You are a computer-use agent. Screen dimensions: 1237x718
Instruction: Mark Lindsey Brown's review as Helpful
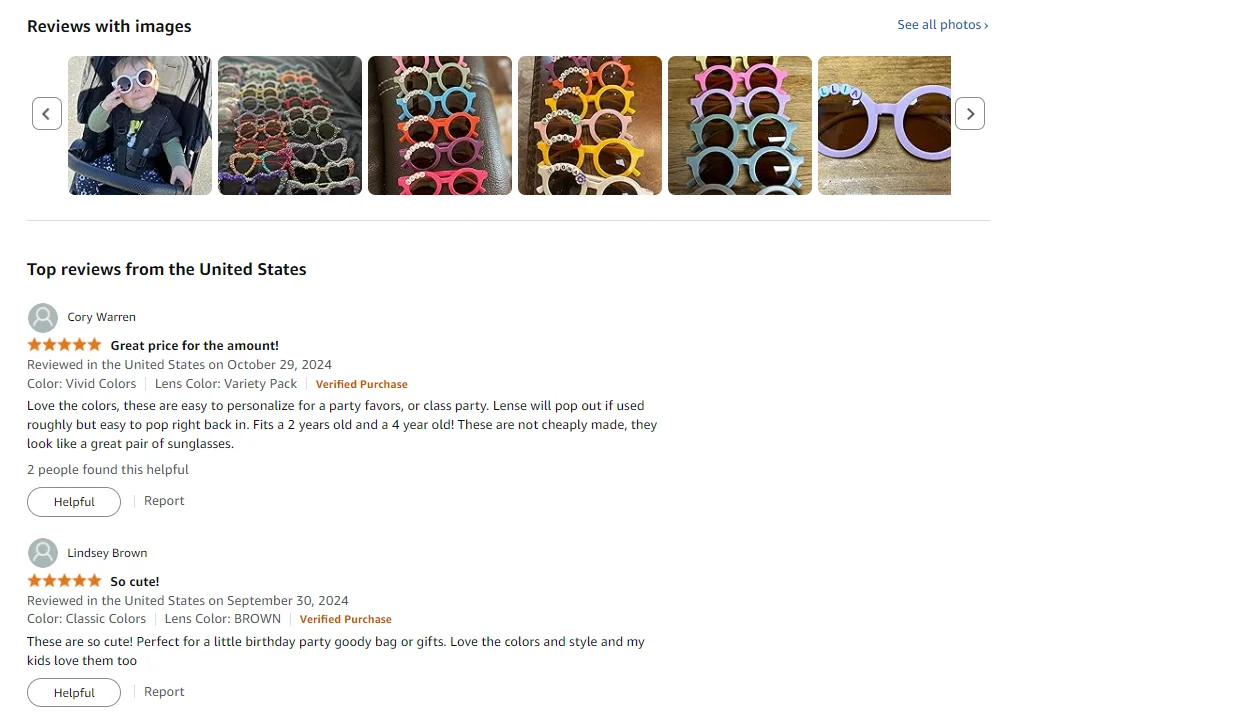point(74,693)
